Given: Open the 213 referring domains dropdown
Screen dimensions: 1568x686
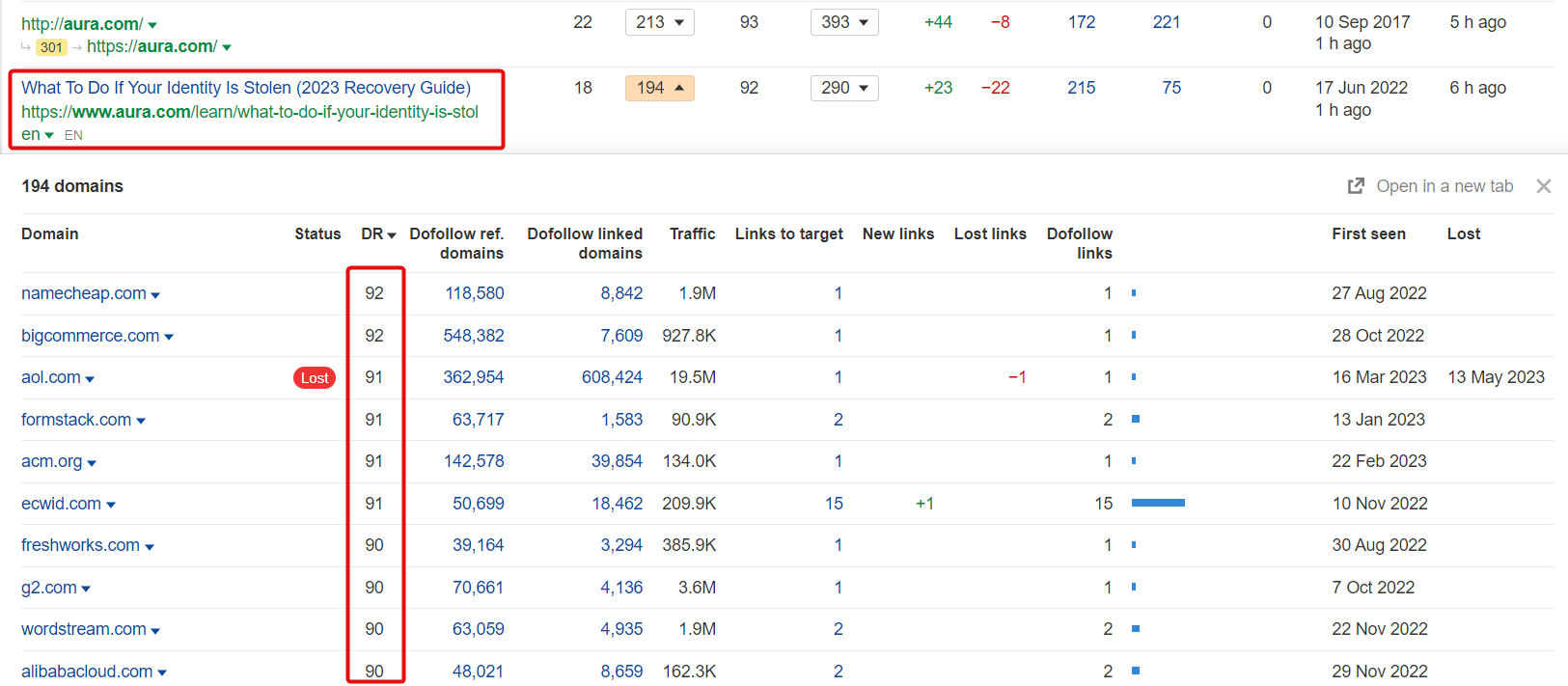Looking at the screenshot, I should point(660,22).
